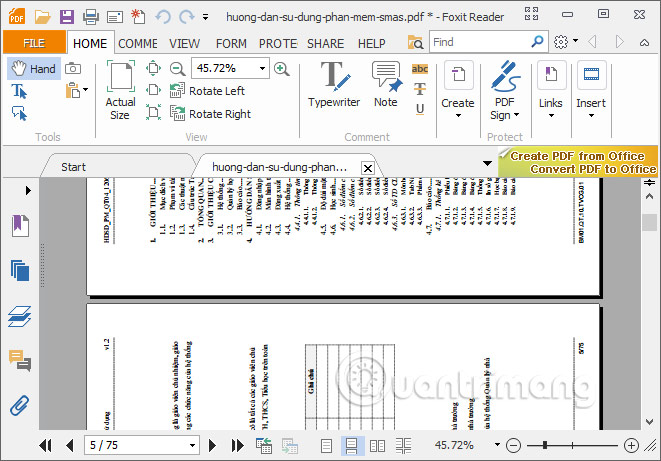Open the HELP ribbon tab

(371, 43)
